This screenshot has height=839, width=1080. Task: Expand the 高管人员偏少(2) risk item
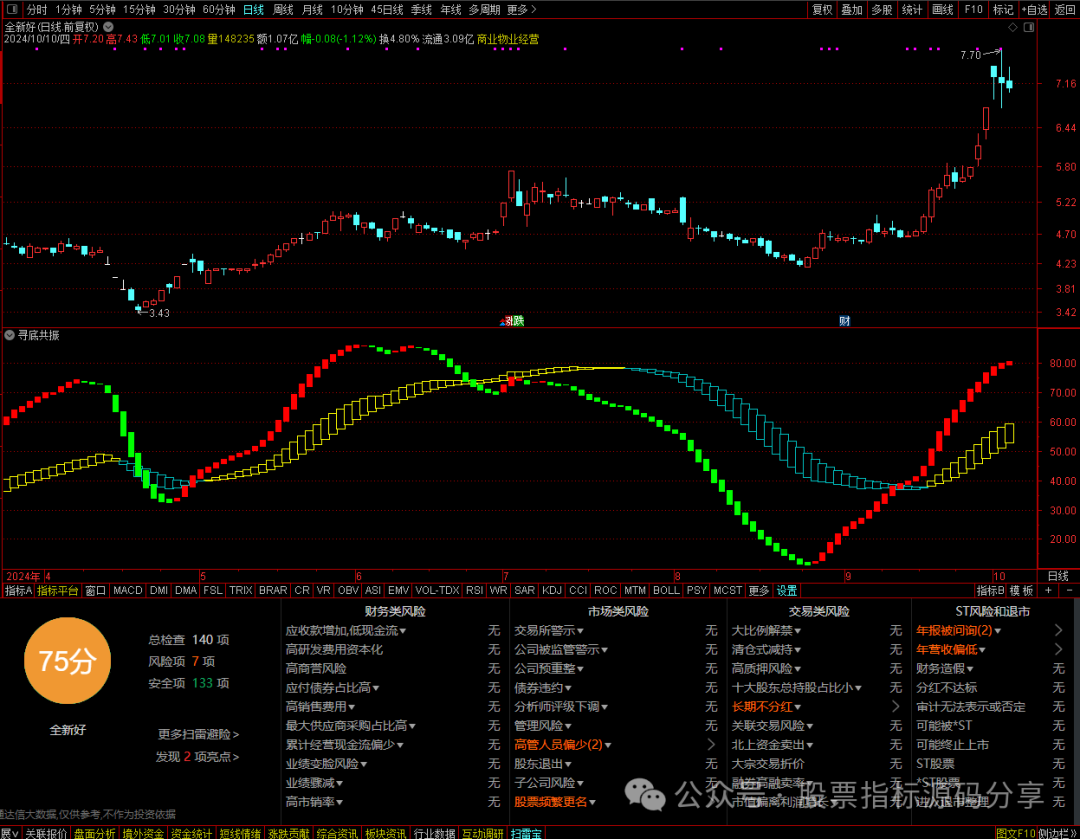click(x=563, y=745)
